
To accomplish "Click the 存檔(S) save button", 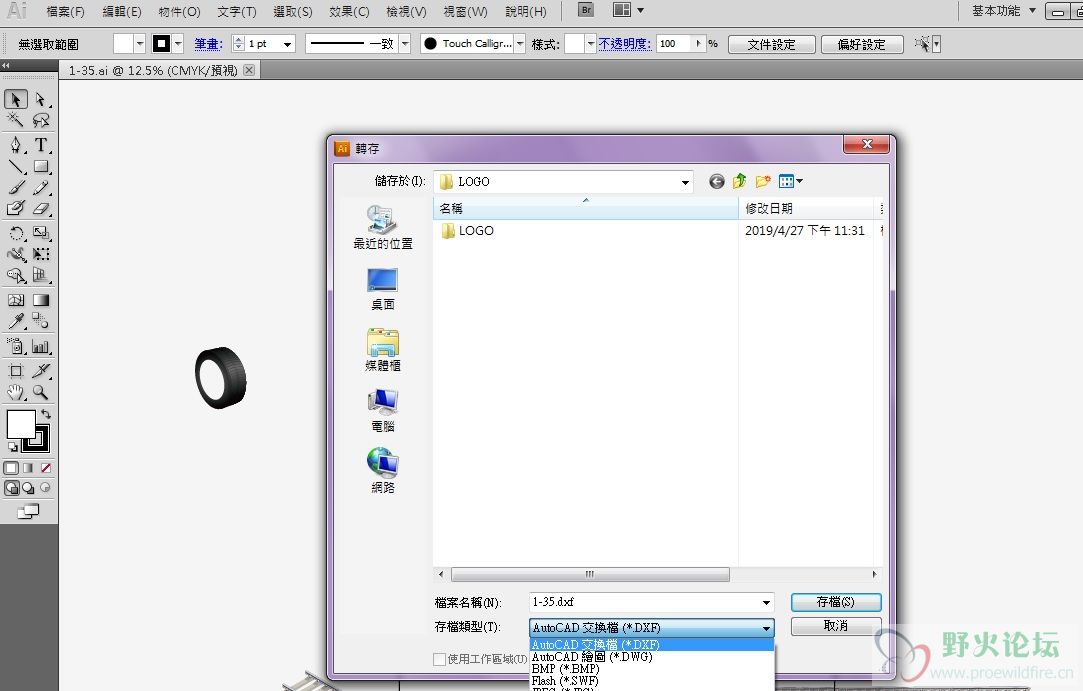I will [x=836, y=602].
